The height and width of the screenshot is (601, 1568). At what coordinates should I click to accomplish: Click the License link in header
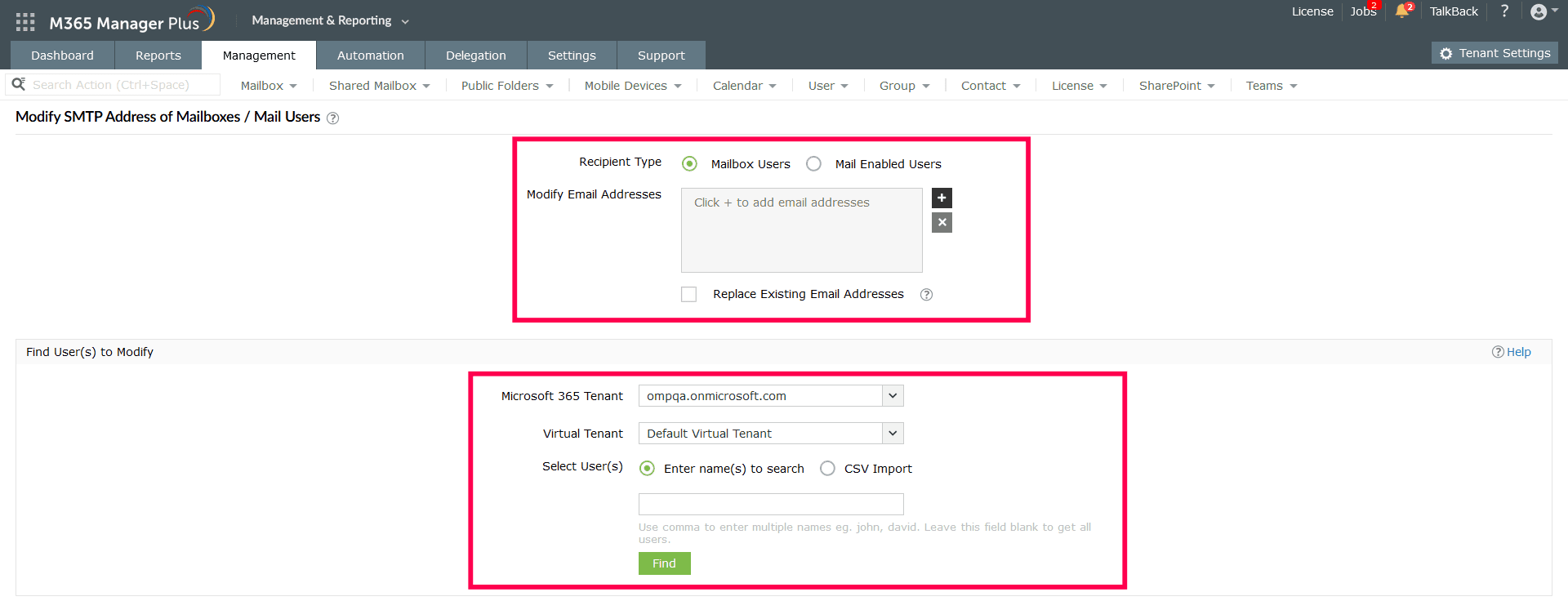coord(1312,11)
